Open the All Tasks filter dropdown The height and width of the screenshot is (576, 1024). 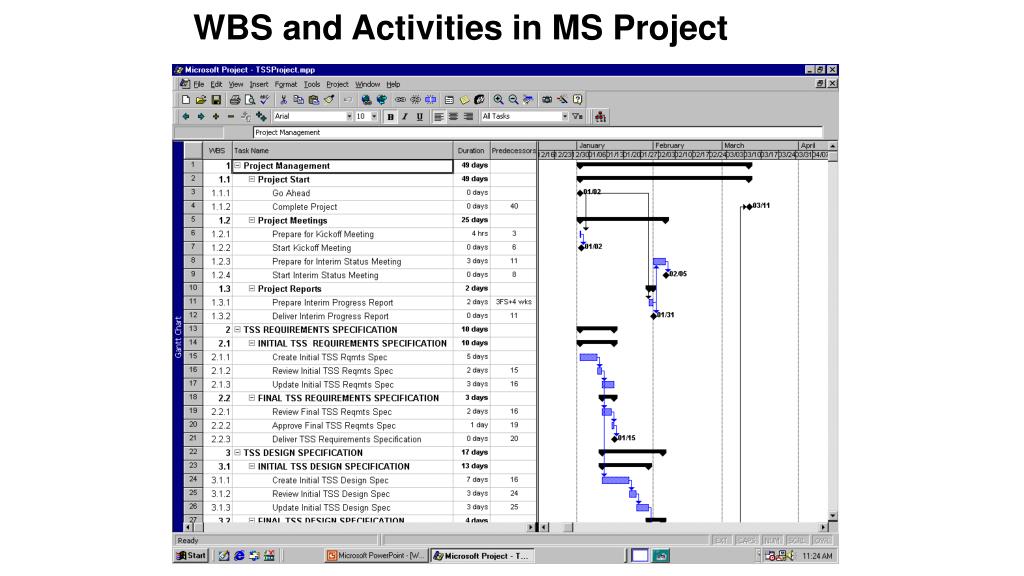565,116
